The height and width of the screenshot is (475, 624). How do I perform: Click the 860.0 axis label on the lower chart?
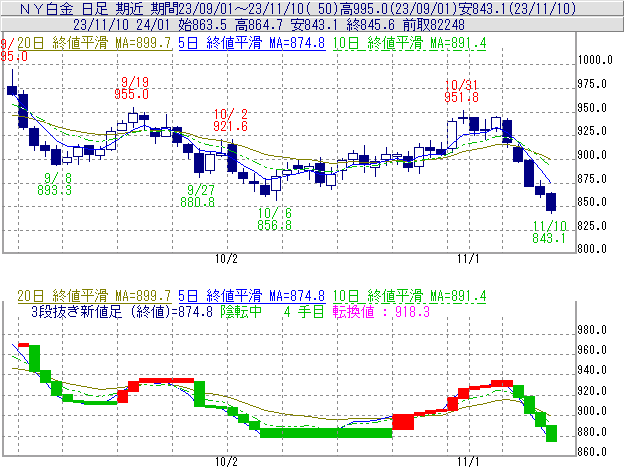[x=592, y=452]
